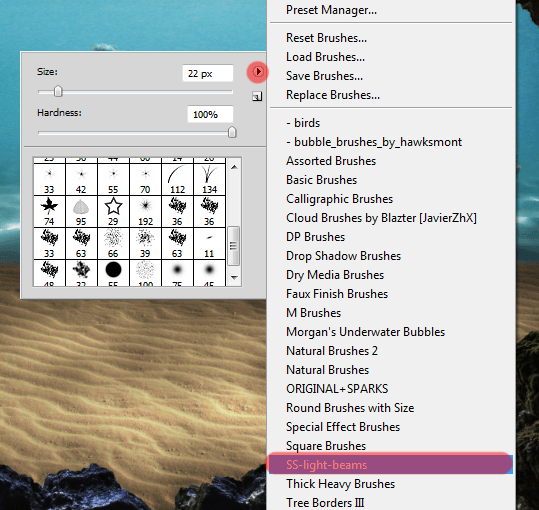The image size is (539, 510).
Task: Open the brush picker flyout arrow
Action: click(x=257, y=71)
